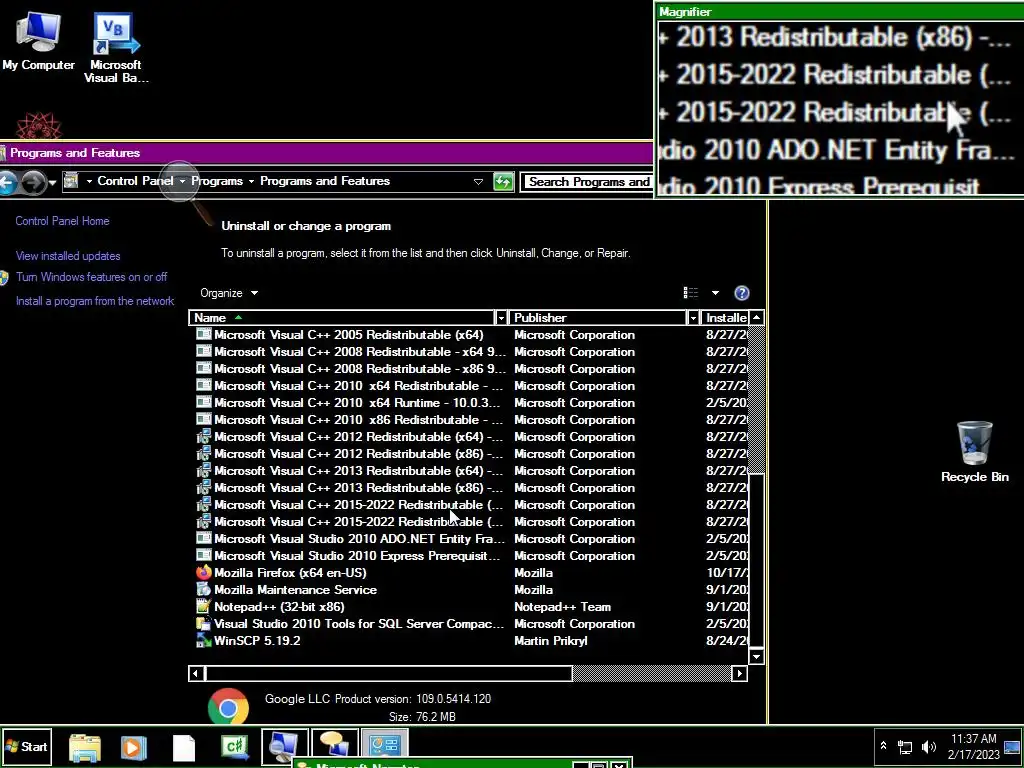Click the vertical scrollbar down arrow
The image size is (1024, 768).
pos(756,656)
